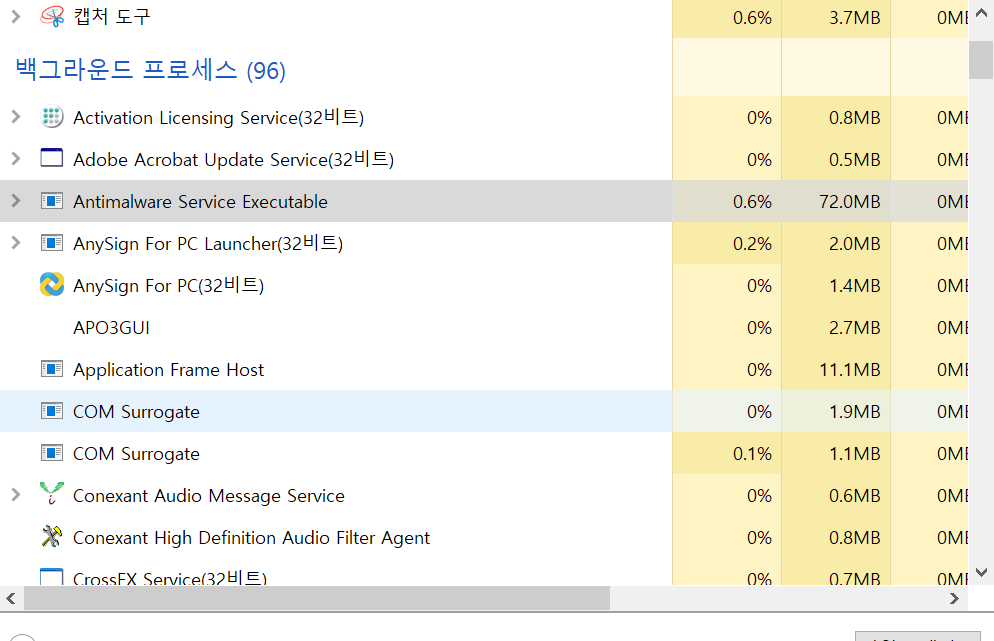Expand AnySign For PC Launcher row
Image resolution: width=994 pixels, height=641 pixels.
[x=16, y=243]
